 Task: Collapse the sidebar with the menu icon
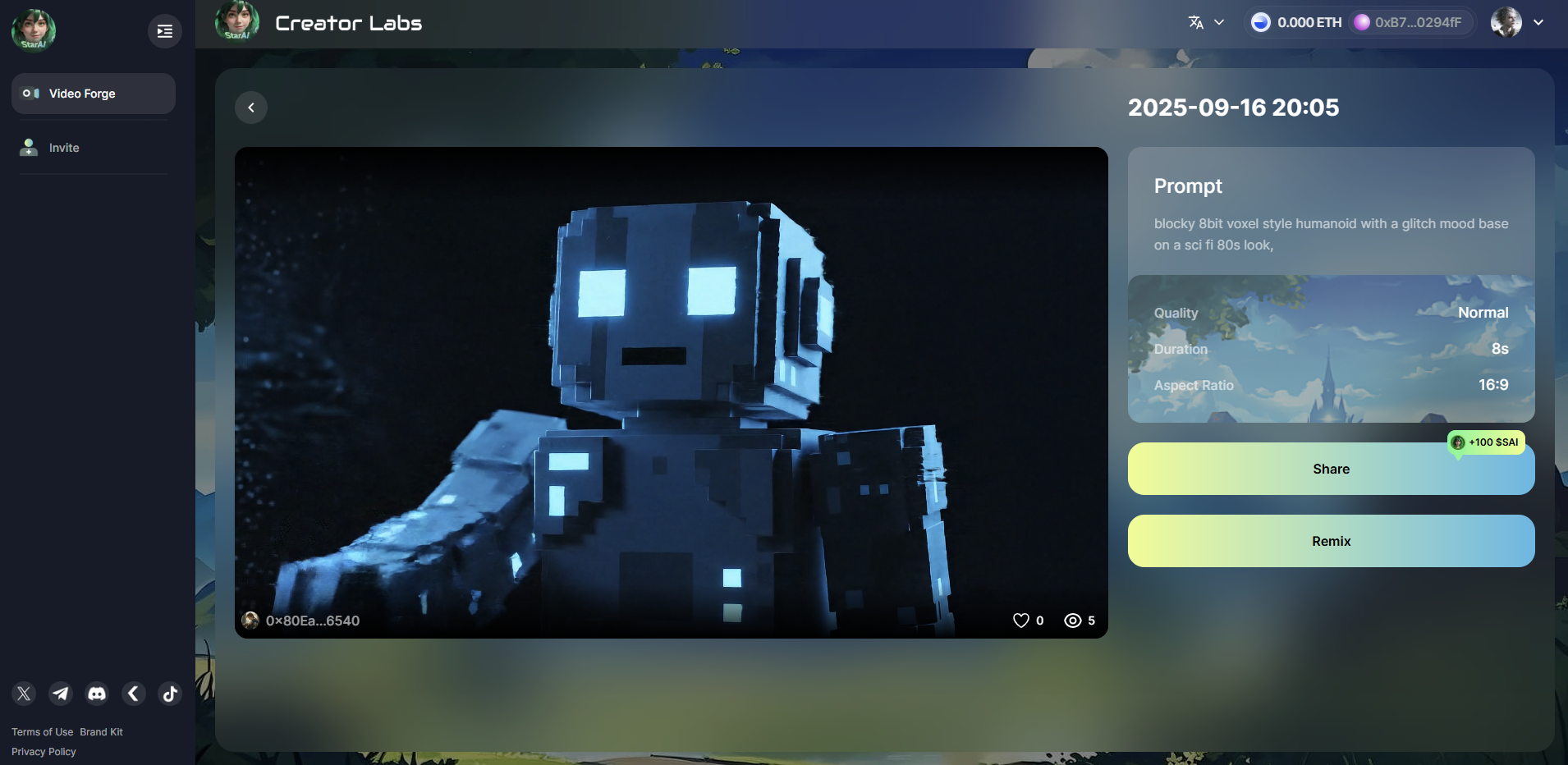coord(164,31)
